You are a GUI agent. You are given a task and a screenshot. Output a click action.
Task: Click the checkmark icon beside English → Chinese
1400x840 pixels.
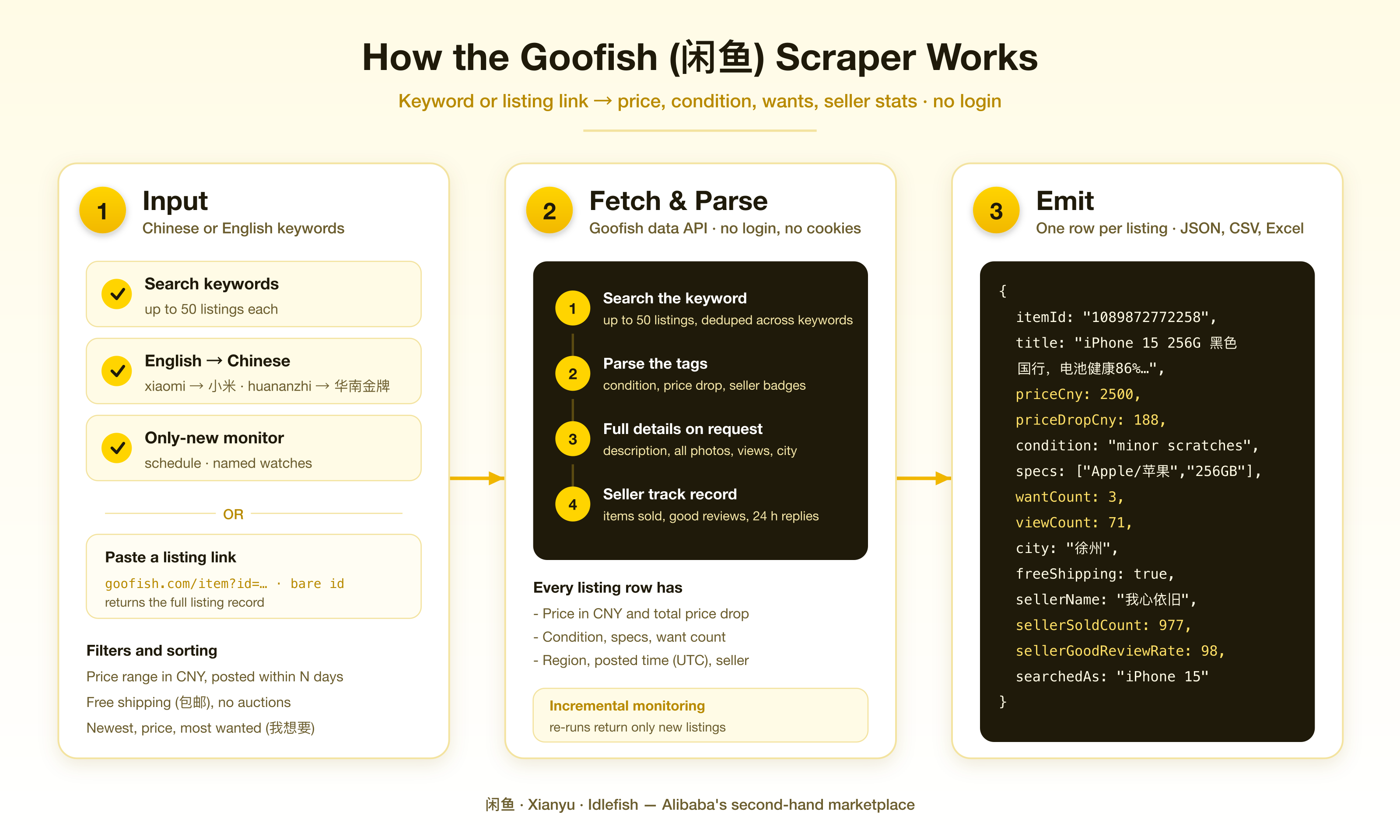coord(116,371)
